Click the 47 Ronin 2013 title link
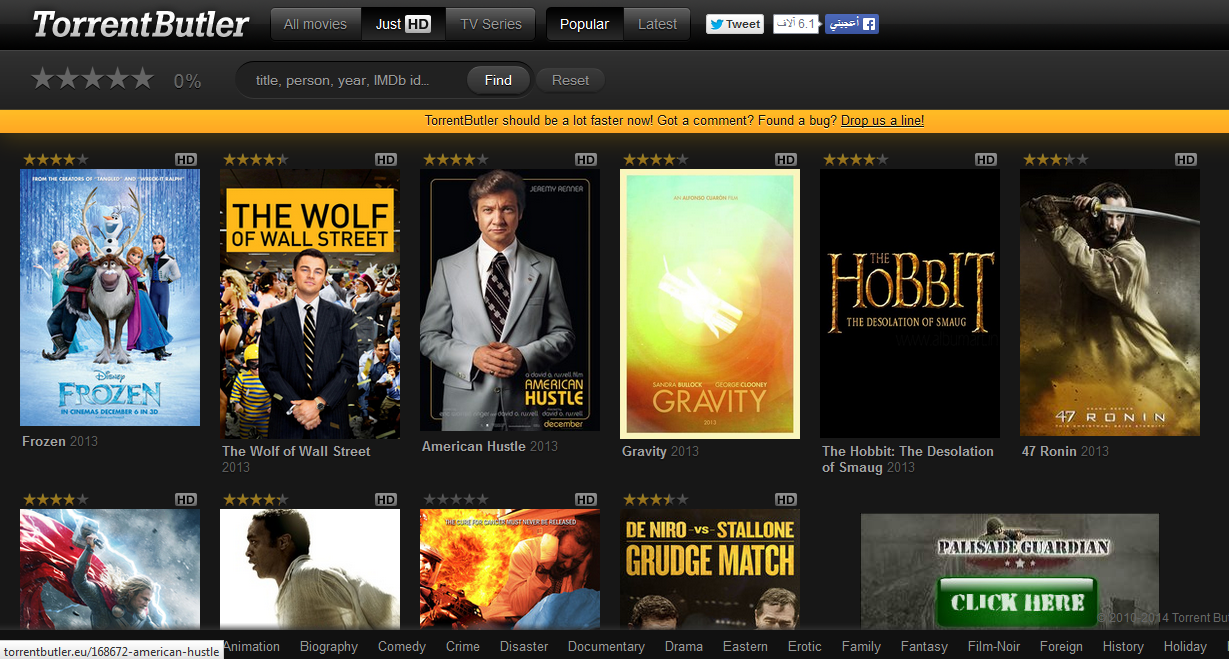The width and height of the screenshot is (1229, 659). pyautogui.click(x=1065, y=451)
